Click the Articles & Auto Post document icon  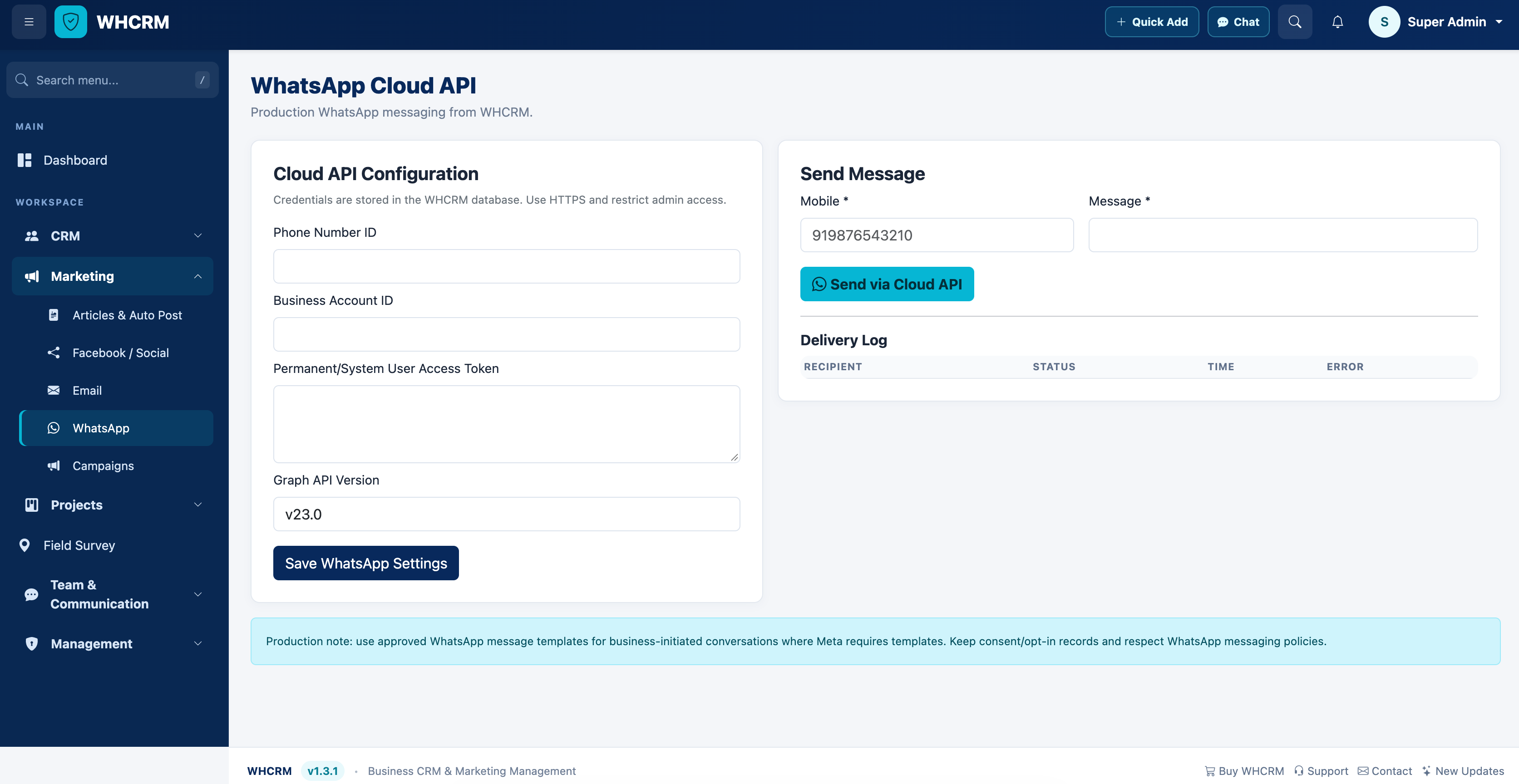coord(54,315)
